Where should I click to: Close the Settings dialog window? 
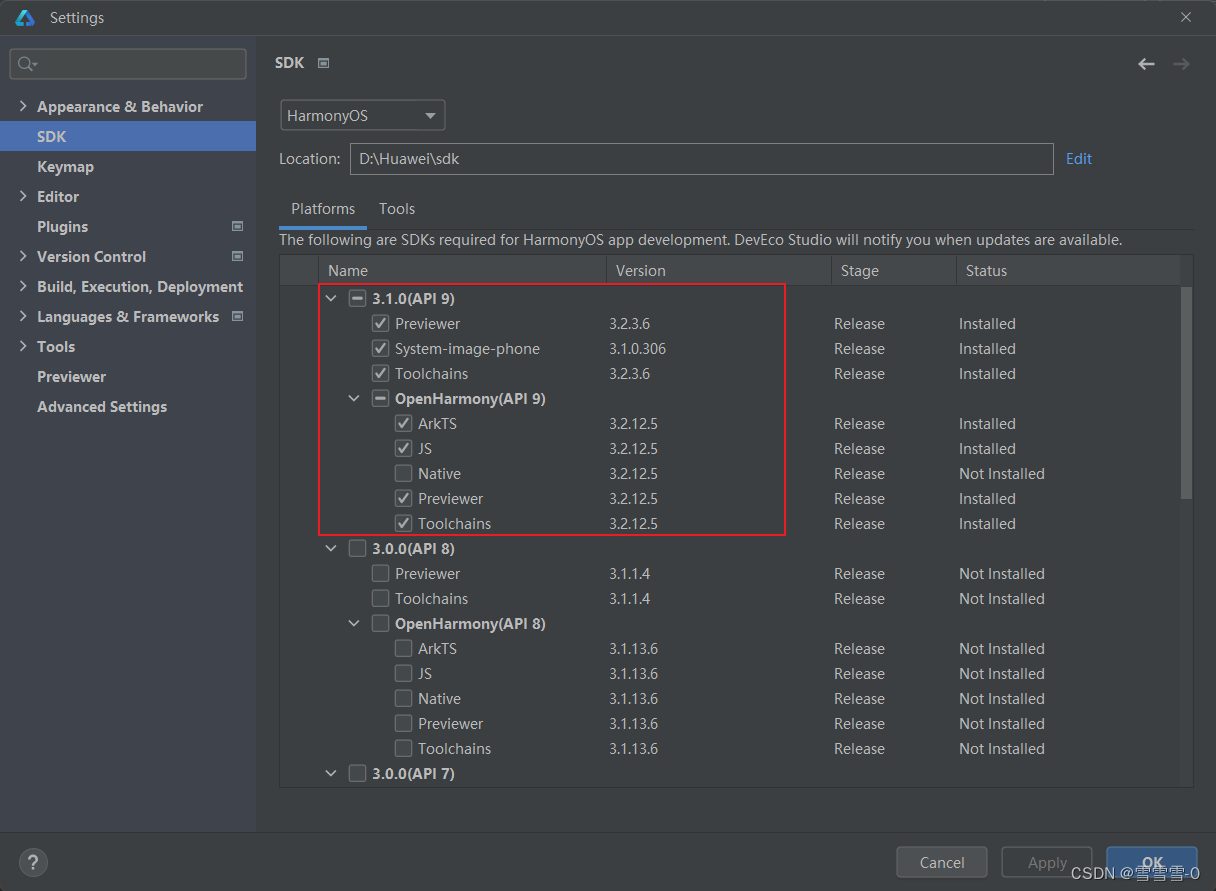(x=1186, y=17)
